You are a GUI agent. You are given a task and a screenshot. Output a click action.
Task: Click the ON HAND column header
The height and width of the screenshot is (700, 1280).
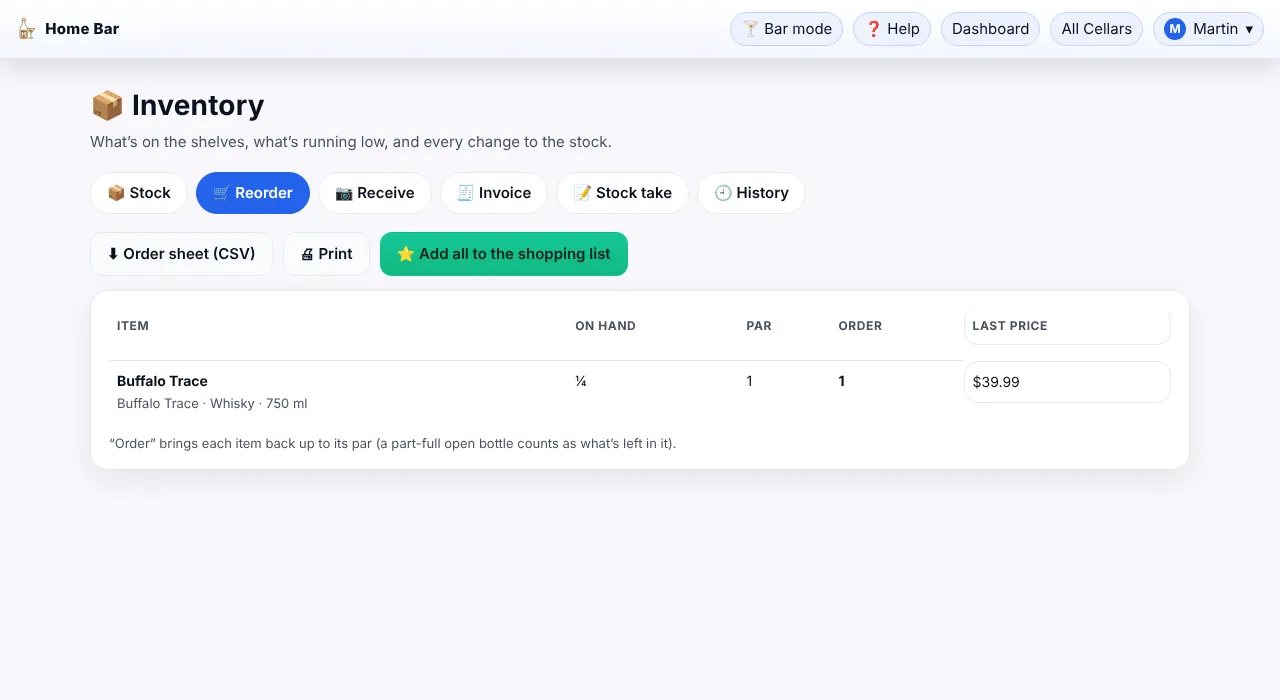[605, 326]
